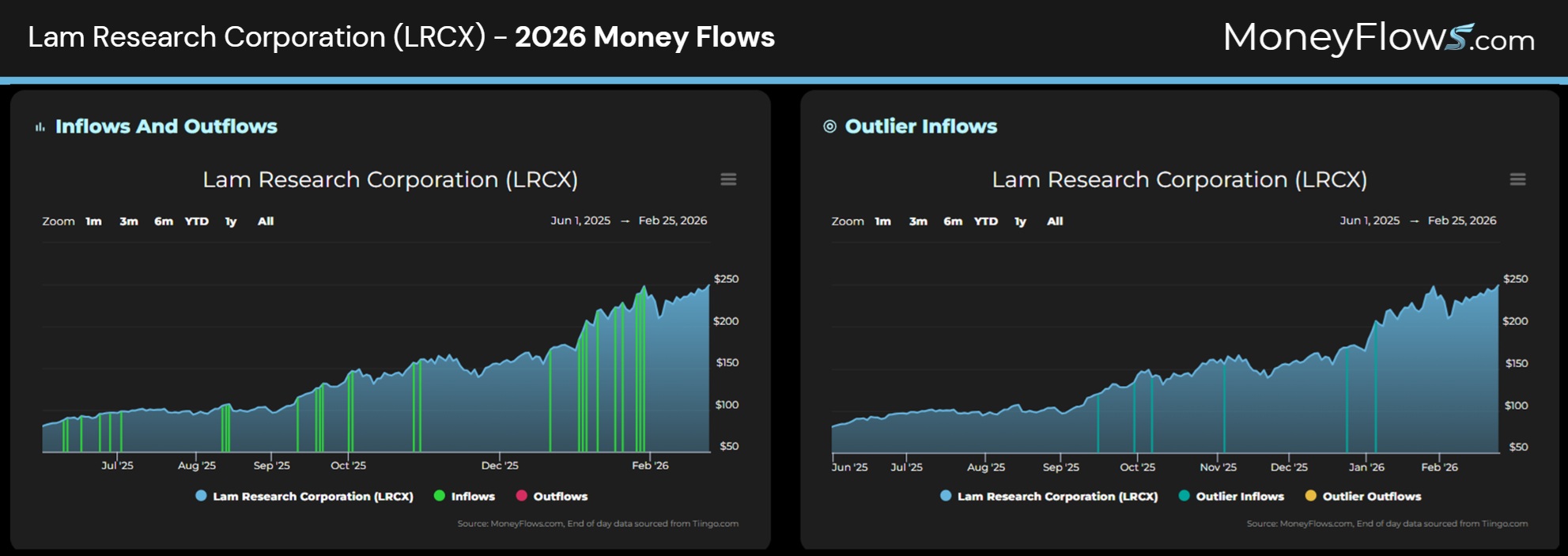Select 3m zoom on left chart
The width and height of the screenshot is (1568, 556).
coord(129,221)
